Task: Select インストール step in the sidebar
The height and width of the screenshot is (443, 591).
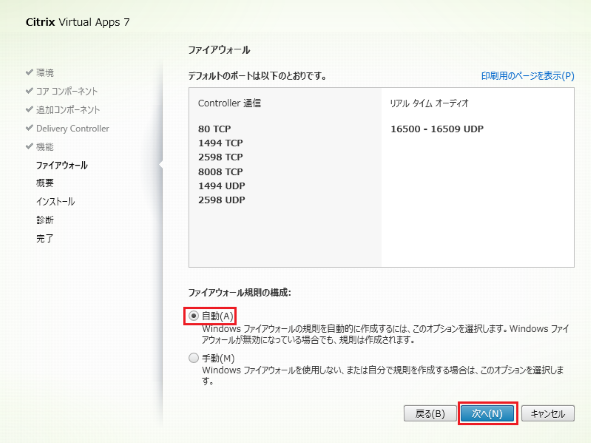Action: 55,202
